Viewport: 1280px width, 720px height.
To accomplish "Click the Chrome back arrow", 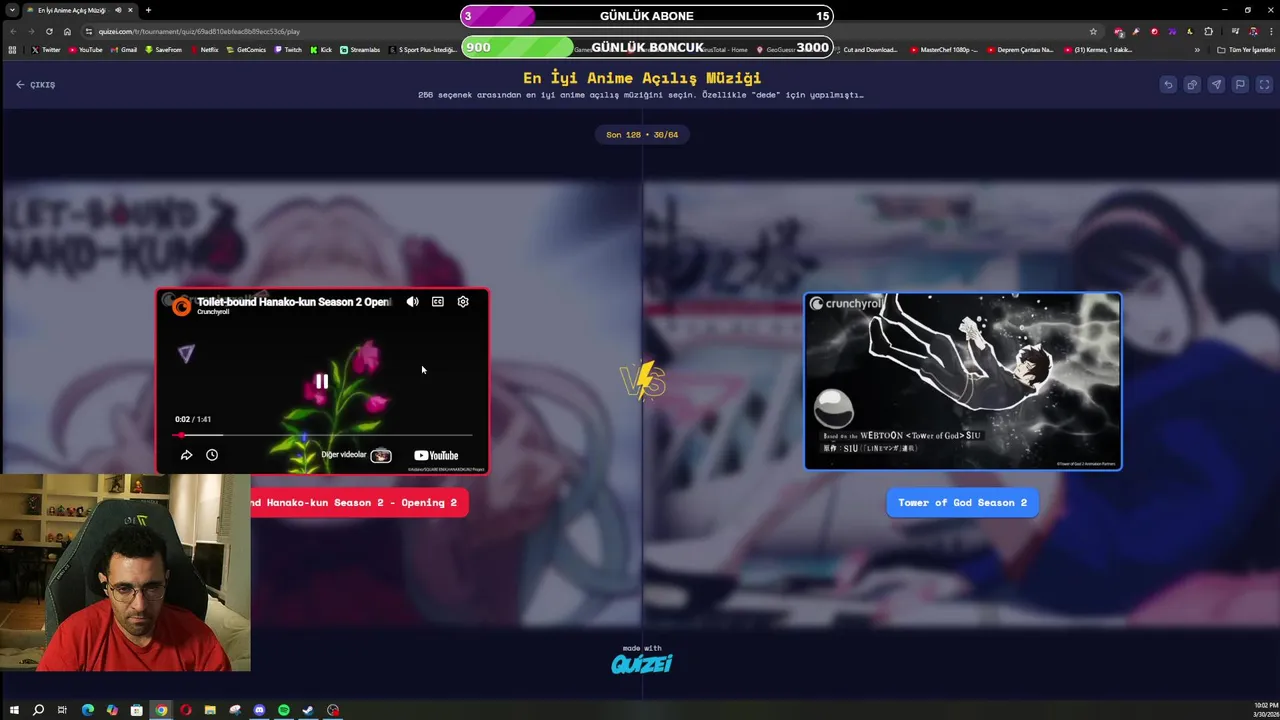I will (x=13, y=31).
